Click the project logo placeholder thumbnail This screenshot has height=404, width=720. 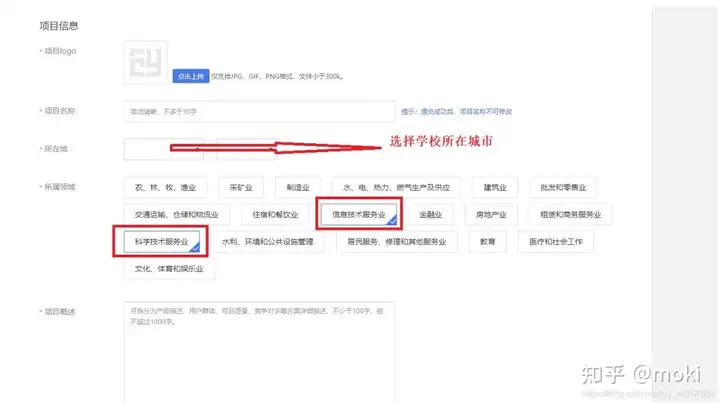coord(146,62)
